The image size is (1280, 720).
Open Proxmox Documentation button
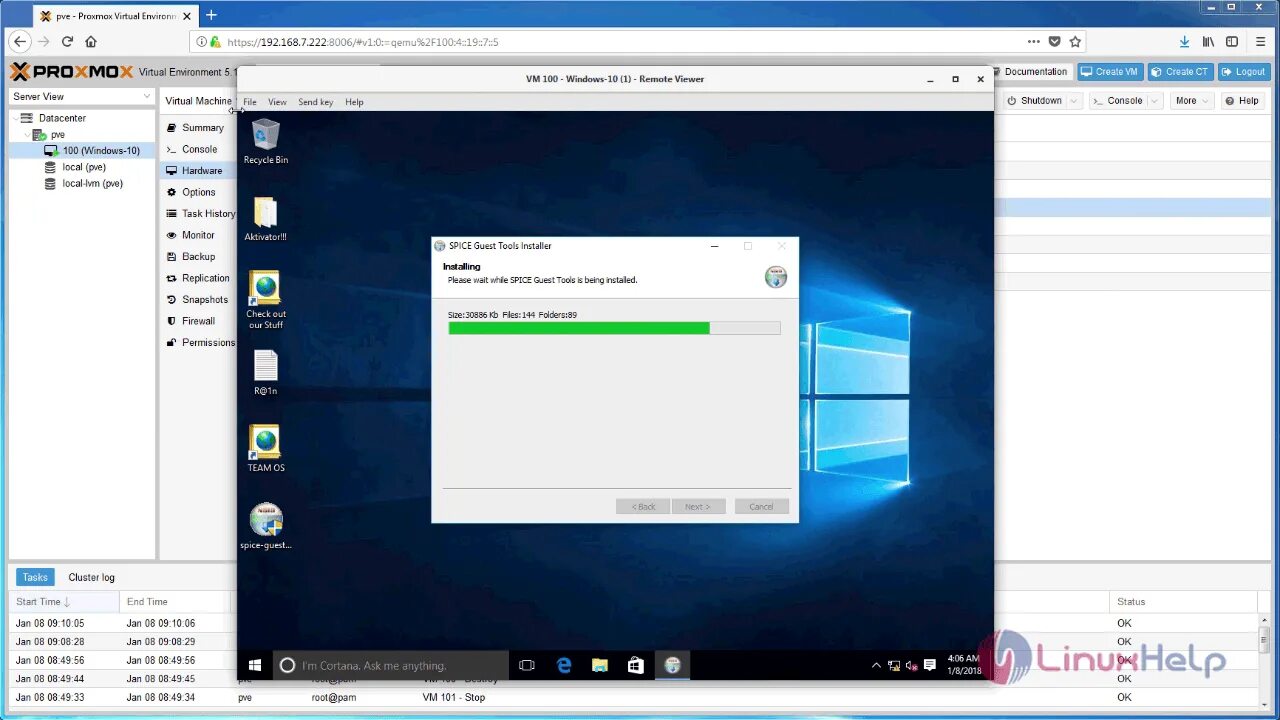point(1030,72)
